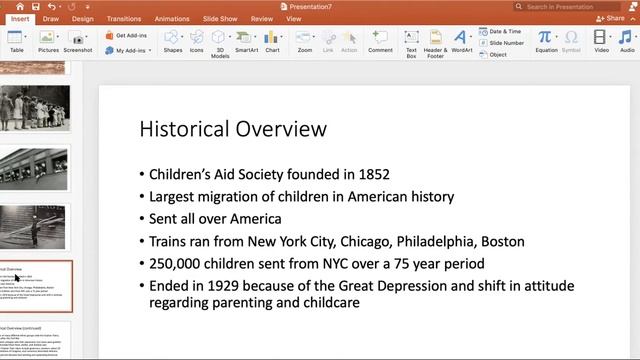Image resolution: width=640 pixels, height=360 pixels.
Task: Insert a Table
Action: (x=16, y=41)
